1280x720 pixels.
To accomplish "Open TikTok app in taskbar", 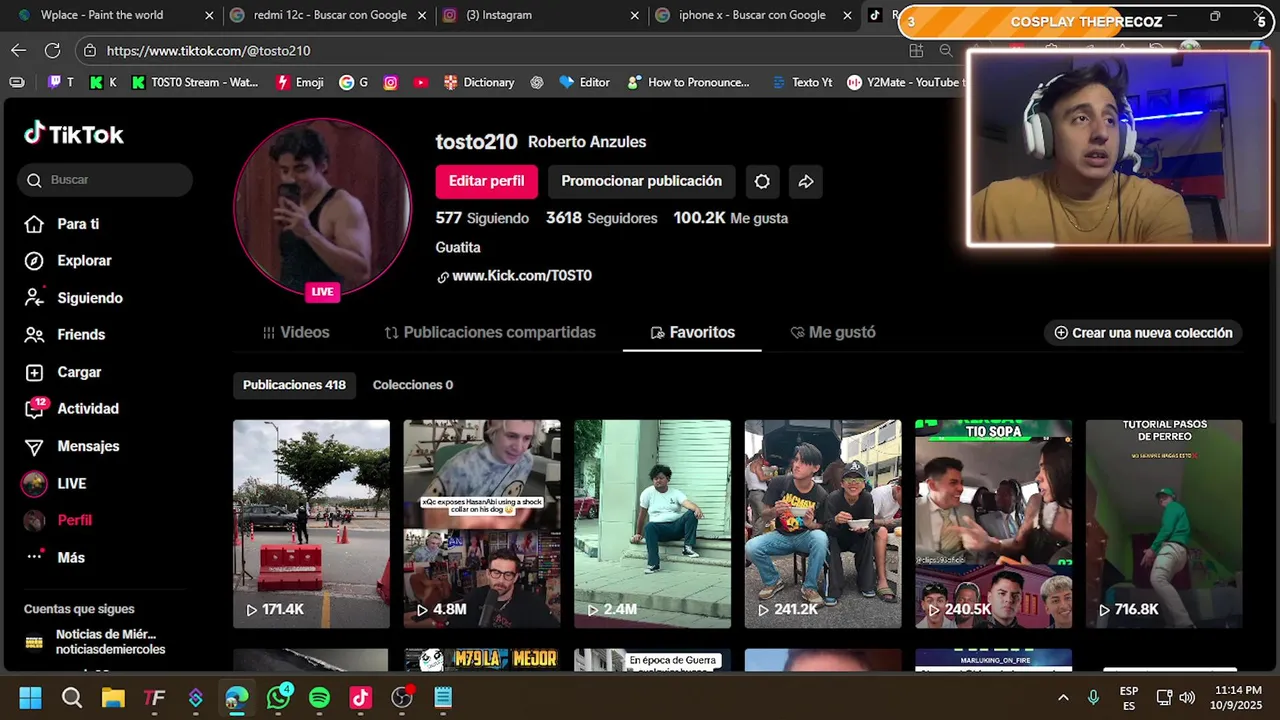I will 360,698.
